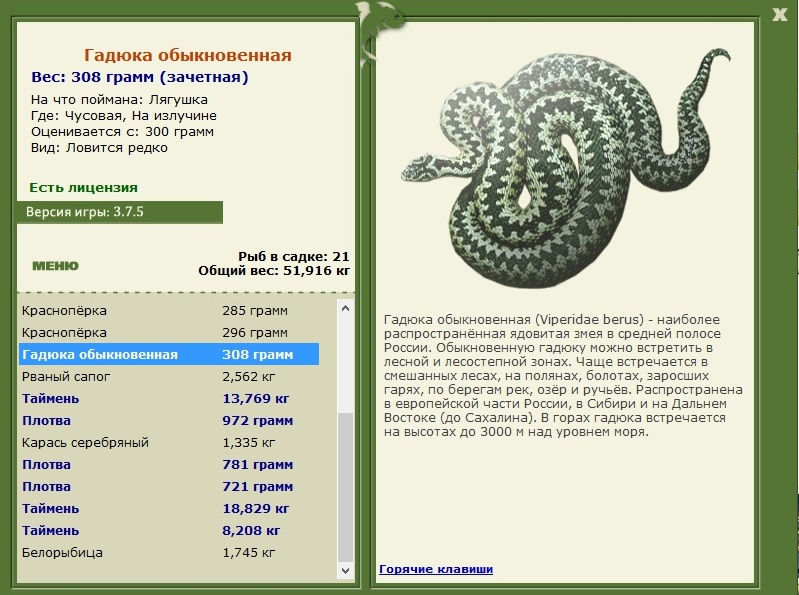Select the 13,769 кг Таймень entry

(169, 398)
